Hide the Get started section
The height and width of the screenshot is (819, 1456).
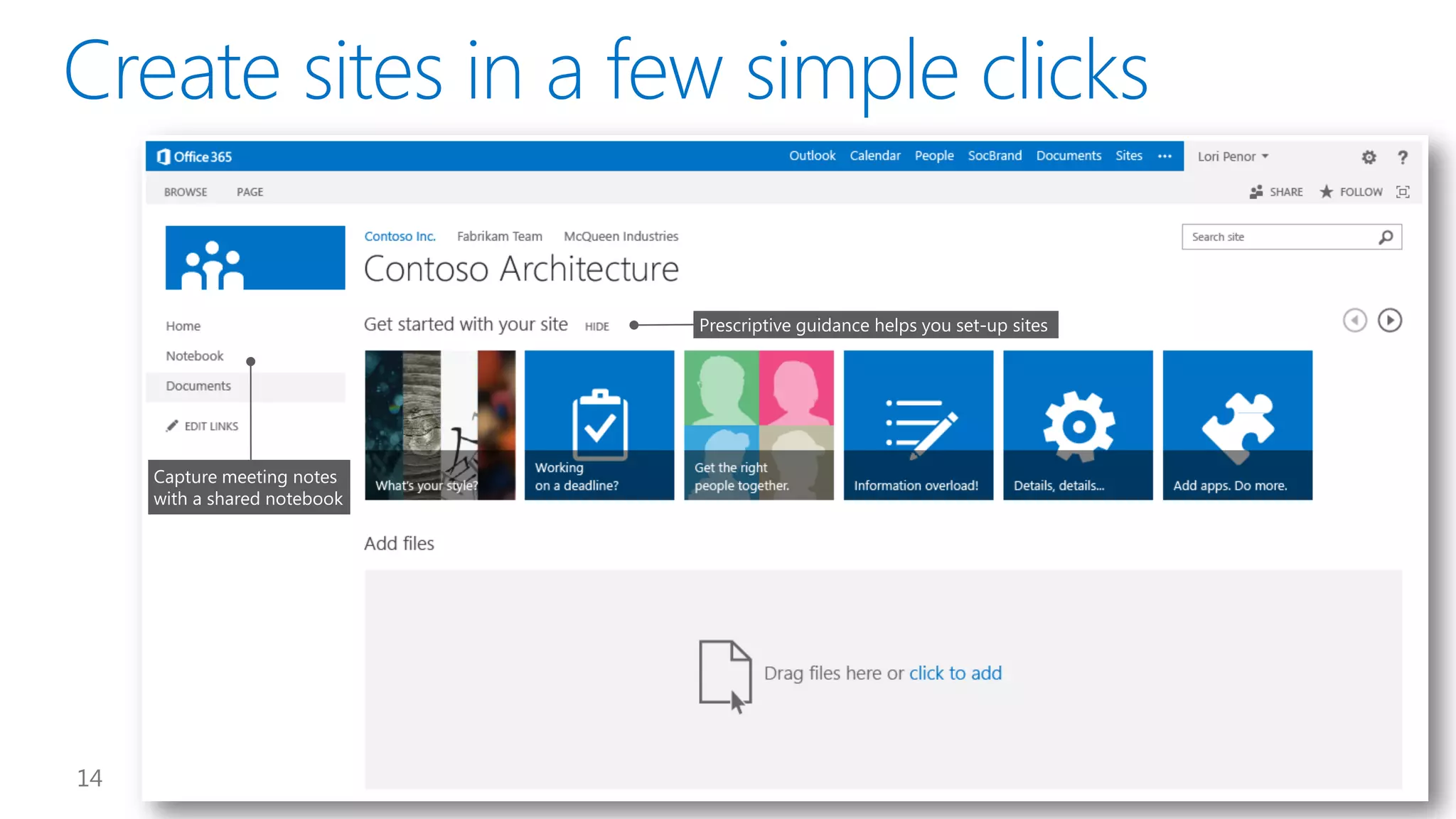point(596,326)
